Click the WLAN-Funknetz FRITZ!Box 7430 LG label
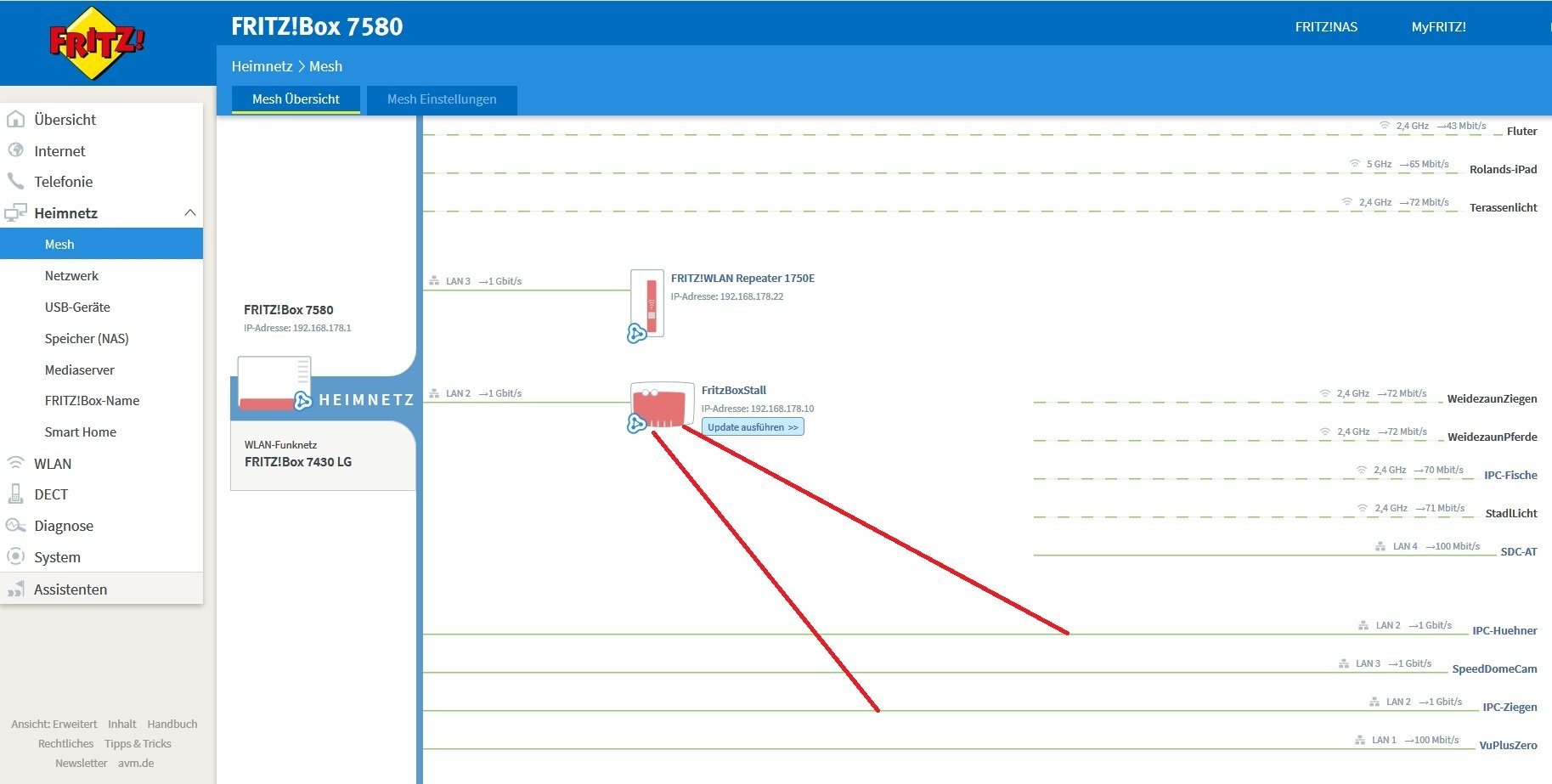 (x=298, y=454)
